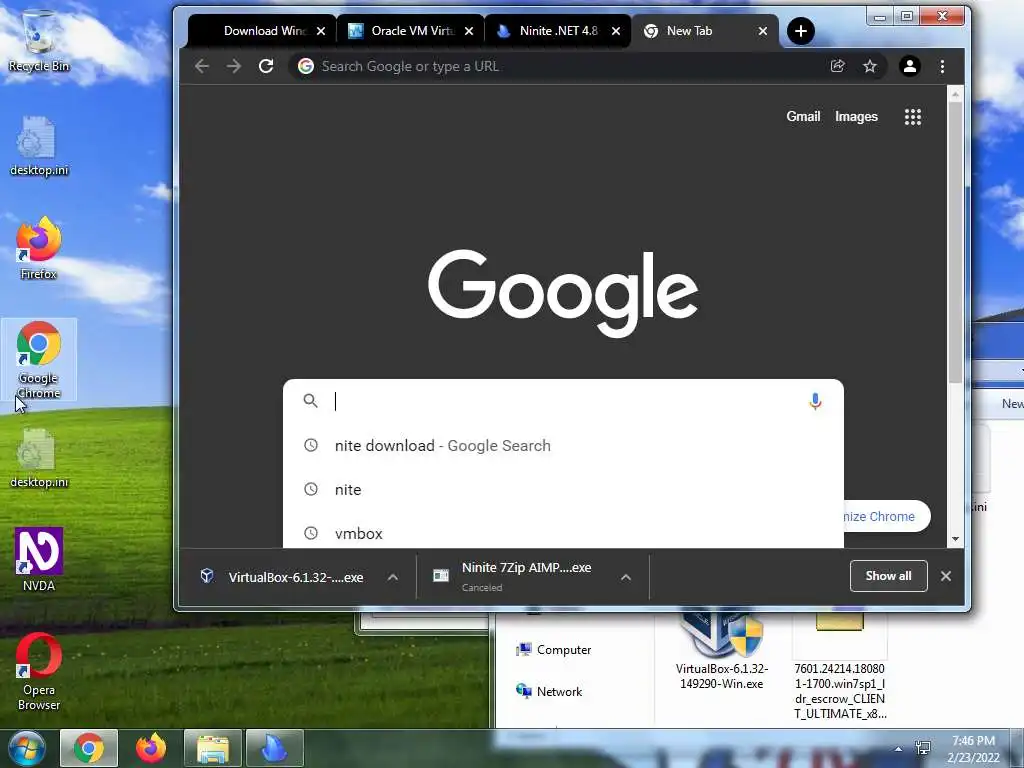Share this page using the share icon
The width and height of the screenshot is (1024, 768).
[838, 66]
